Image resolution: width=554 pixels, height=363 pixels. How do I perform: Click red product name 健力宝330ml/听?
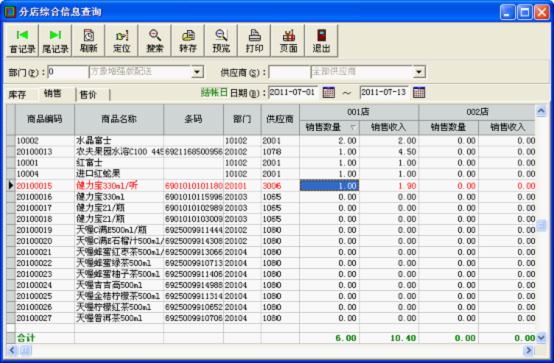(x=107, y=186)
